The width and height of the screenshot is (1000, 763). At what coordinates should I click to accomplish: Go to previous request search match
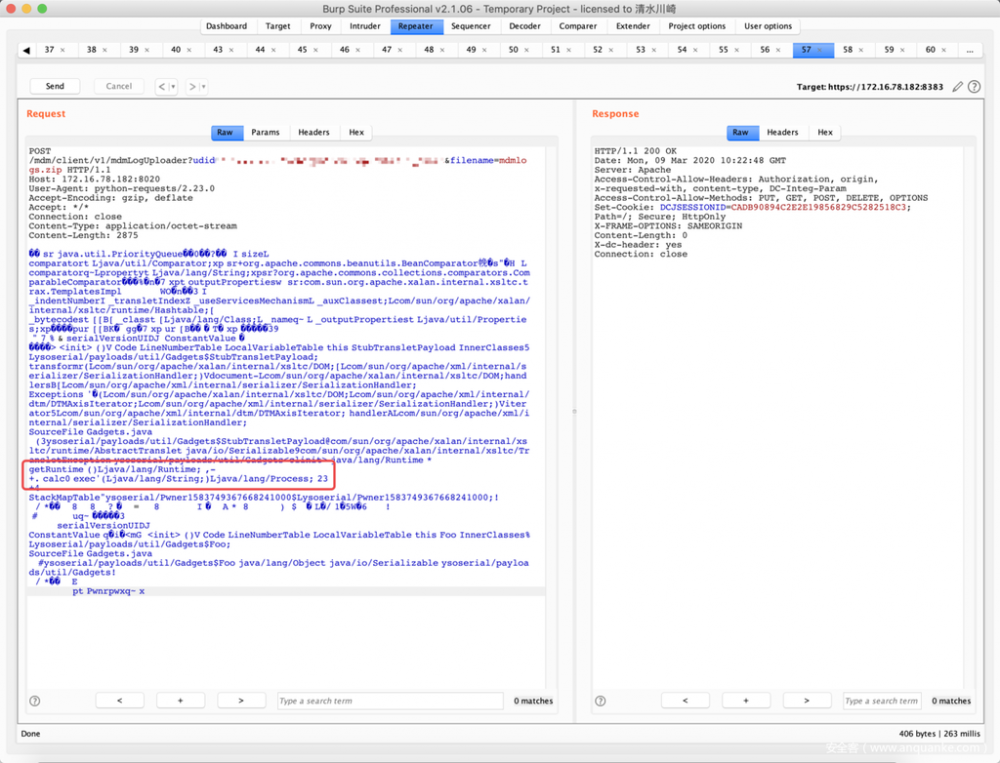pyautogui.click(x=123, y=701)
